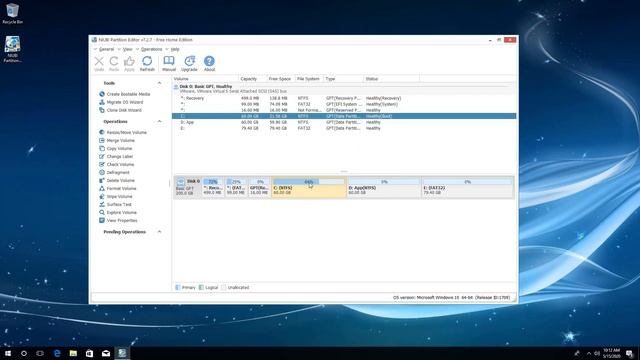Collapse the Operations section chevron
Screen dimensions: 640x360
coord(159,122)
